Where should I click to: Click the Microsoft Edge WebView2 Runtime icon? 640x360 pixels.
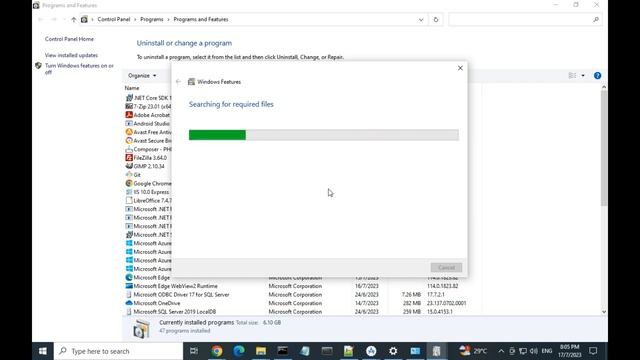tap(129, 286)
